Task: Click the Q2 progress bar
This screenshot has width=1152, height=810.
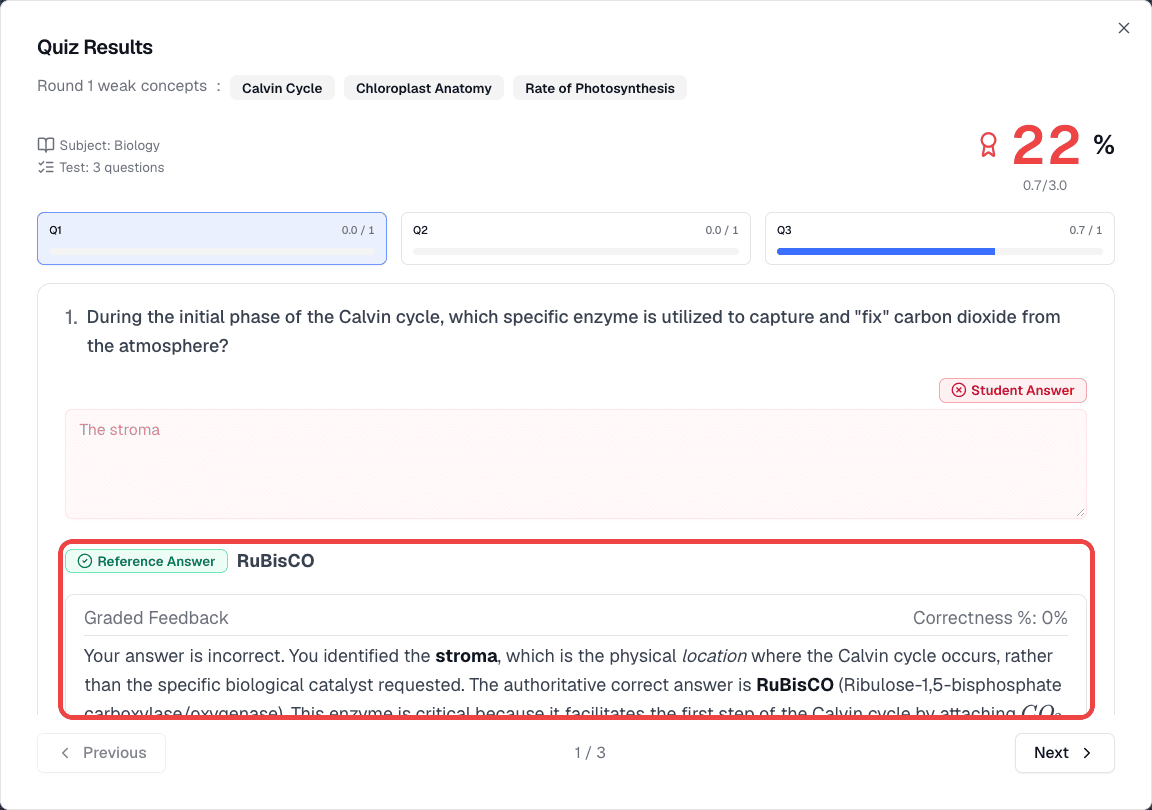Action: [x=575, y=251]
